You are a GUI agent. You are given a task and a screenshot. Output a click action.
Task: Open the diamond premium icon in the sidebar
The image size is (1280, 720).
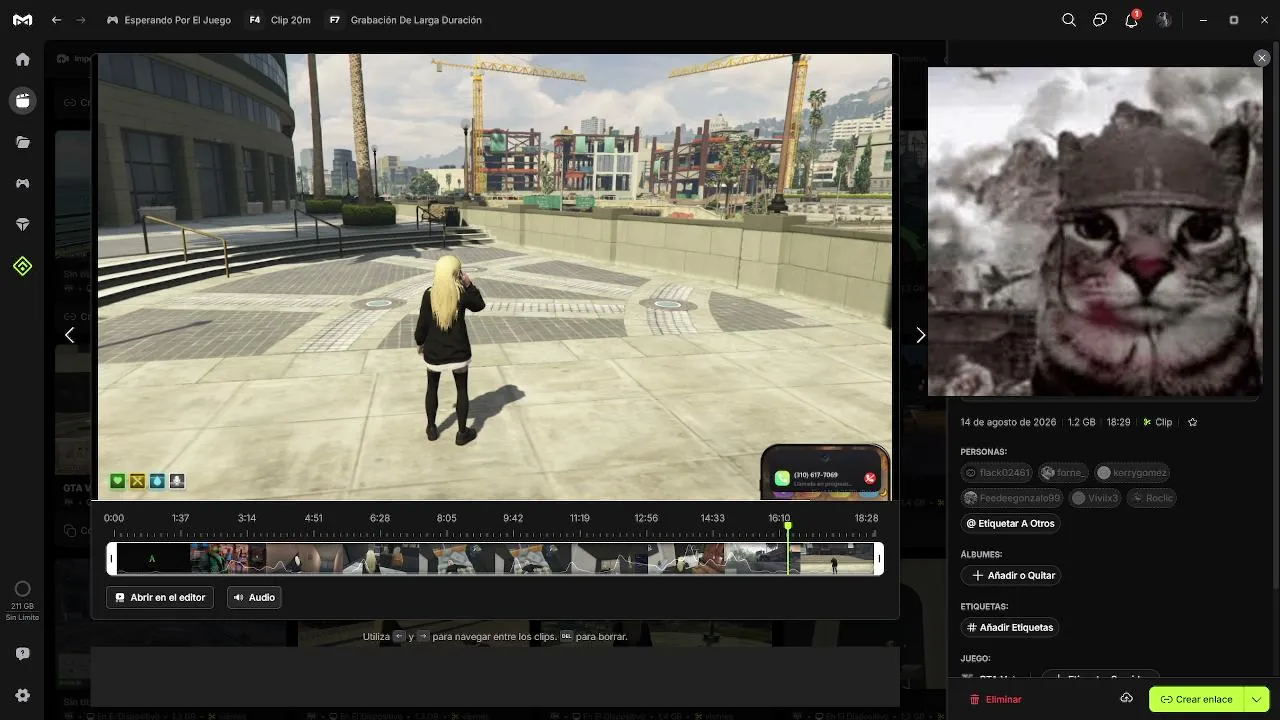22,225
